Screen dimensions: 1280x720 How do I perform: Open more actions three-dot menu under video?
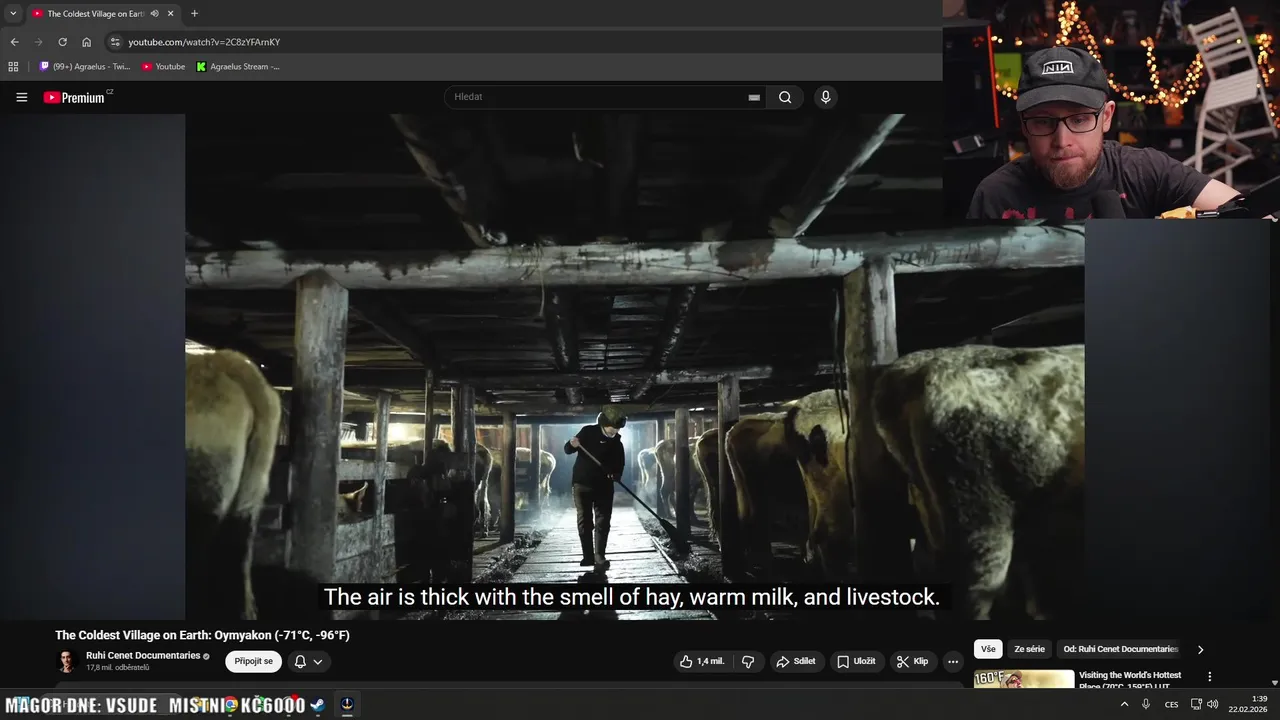point(953,661)
